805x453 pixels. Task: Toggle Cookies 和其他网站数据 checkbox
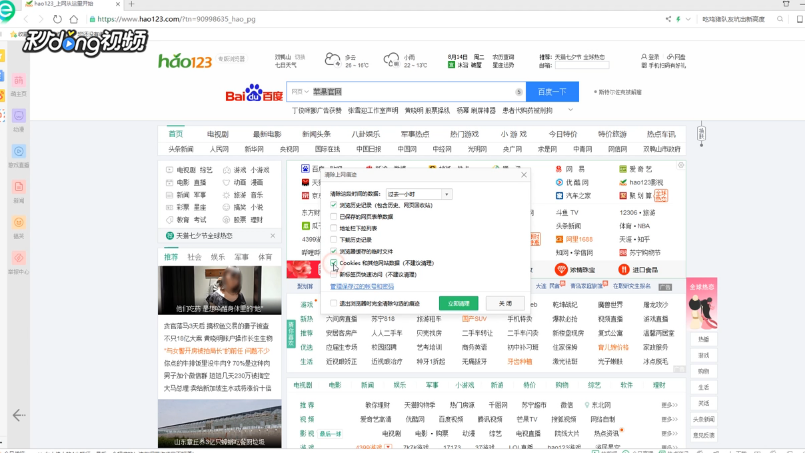coord(334,263)
